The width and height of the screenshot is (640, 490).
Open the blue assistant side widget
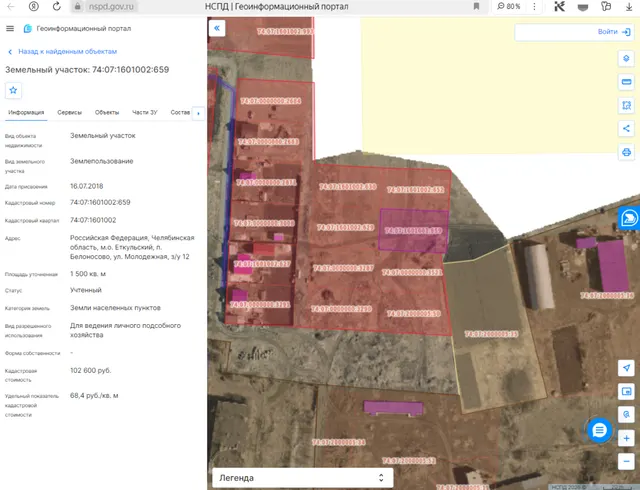click(x=629, y=218)
